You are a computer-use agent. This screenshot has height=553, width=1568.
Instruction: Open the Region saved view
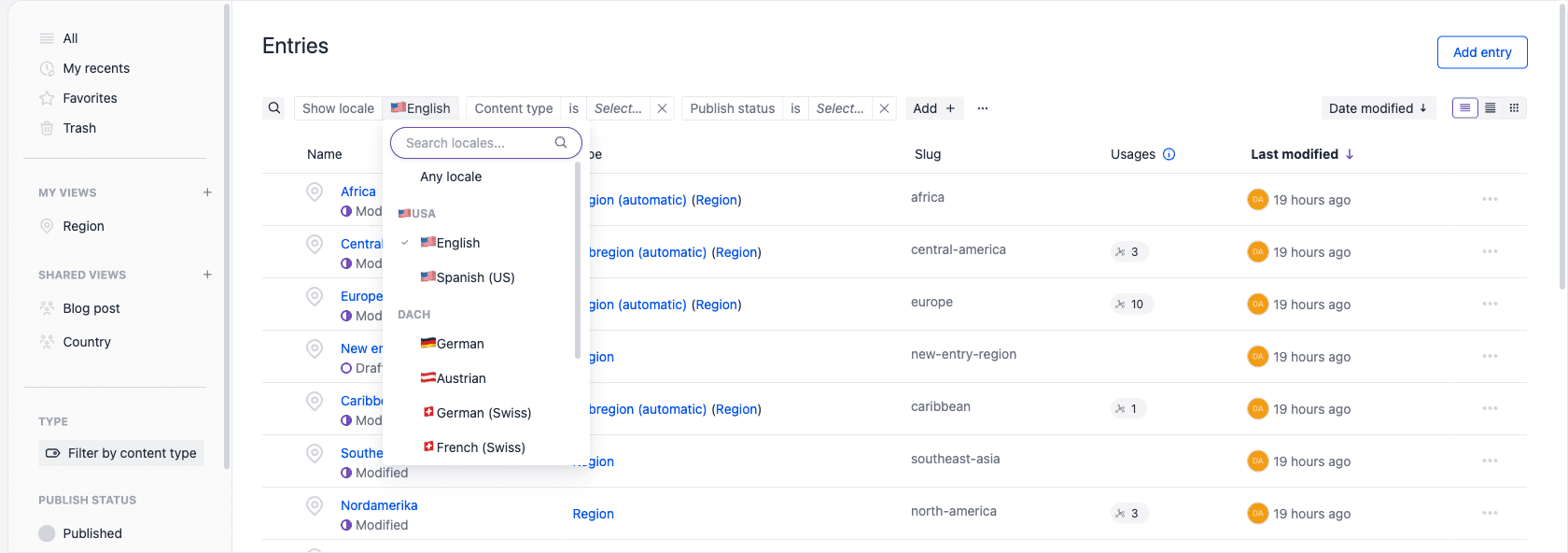click(83, 226)
